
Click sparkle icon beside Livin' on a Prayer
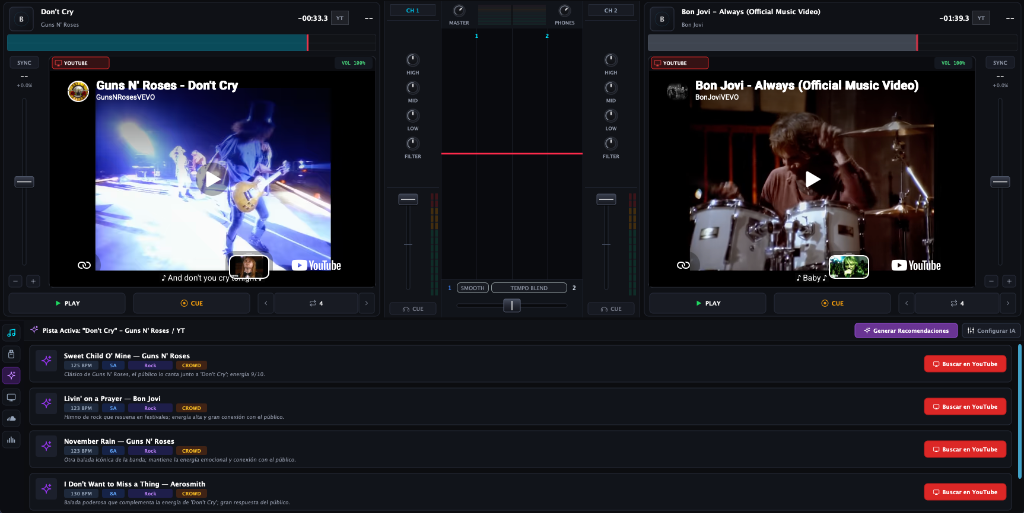46,403
